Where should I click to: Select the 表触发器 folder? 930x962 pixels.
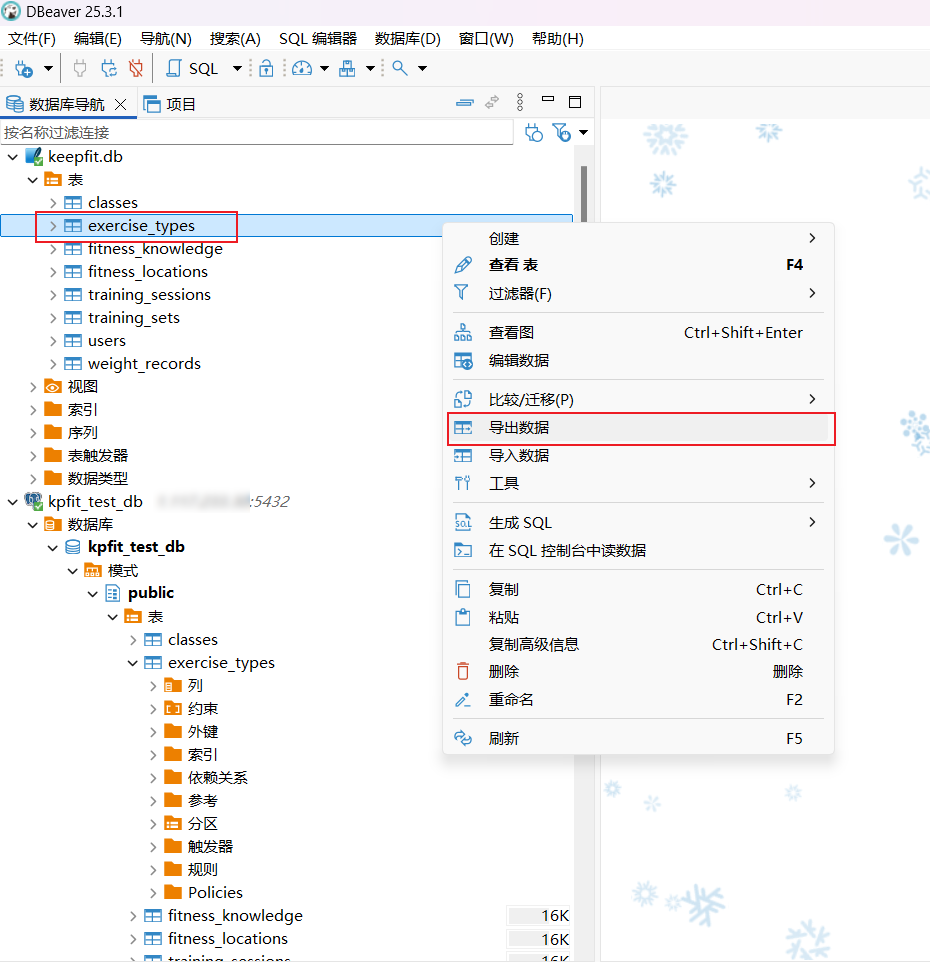[x=98, y=456]
